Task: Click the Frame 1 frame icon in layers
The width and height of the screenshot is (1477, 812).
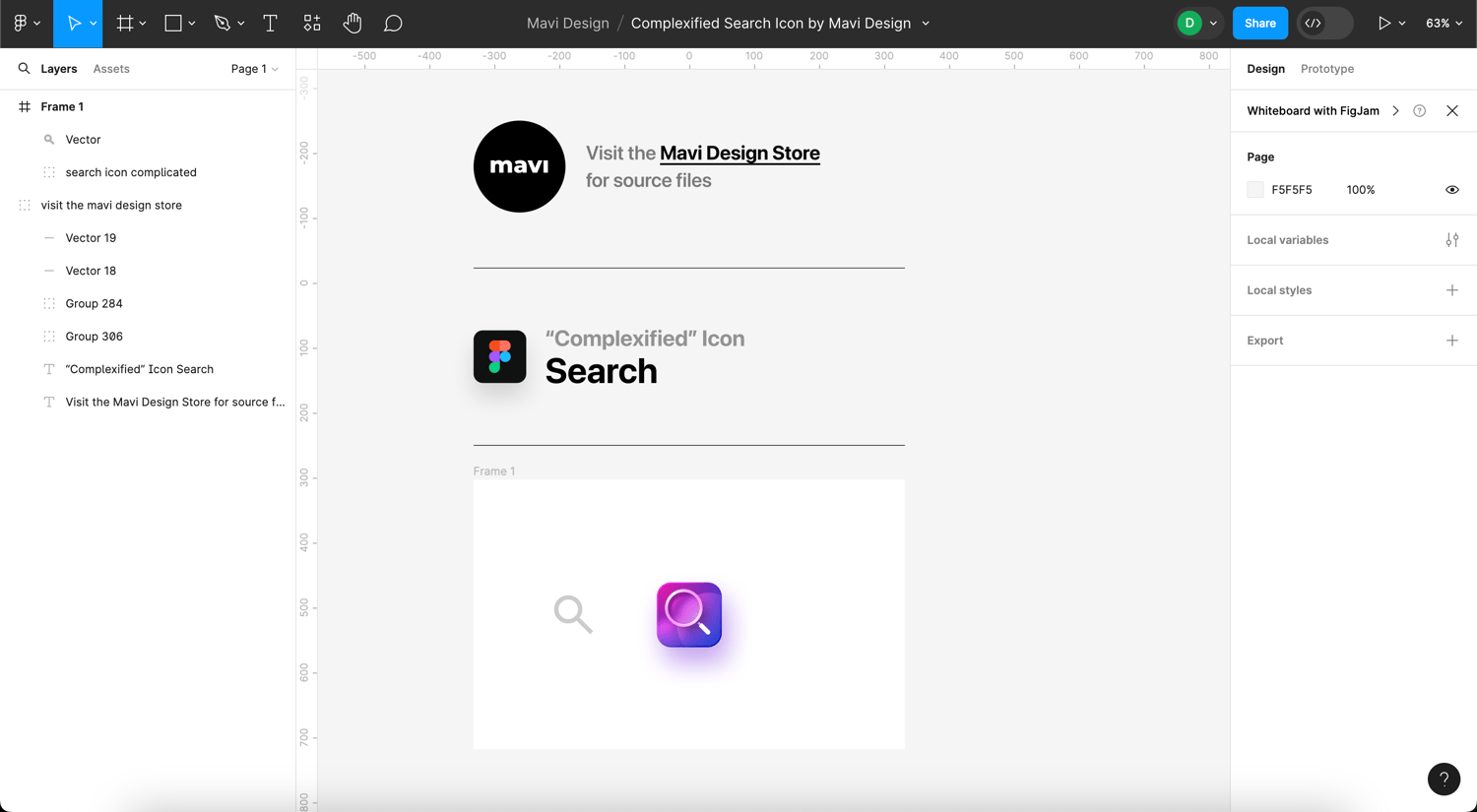Action: pos(25,106)
